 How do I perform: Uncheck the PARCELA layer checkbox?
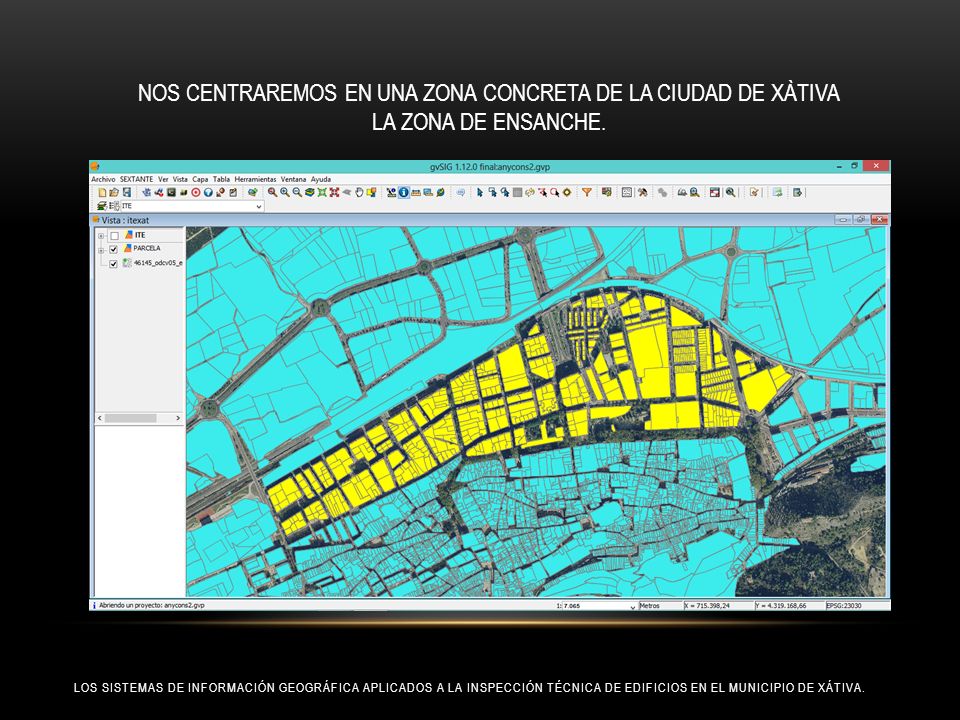(113, 250)
